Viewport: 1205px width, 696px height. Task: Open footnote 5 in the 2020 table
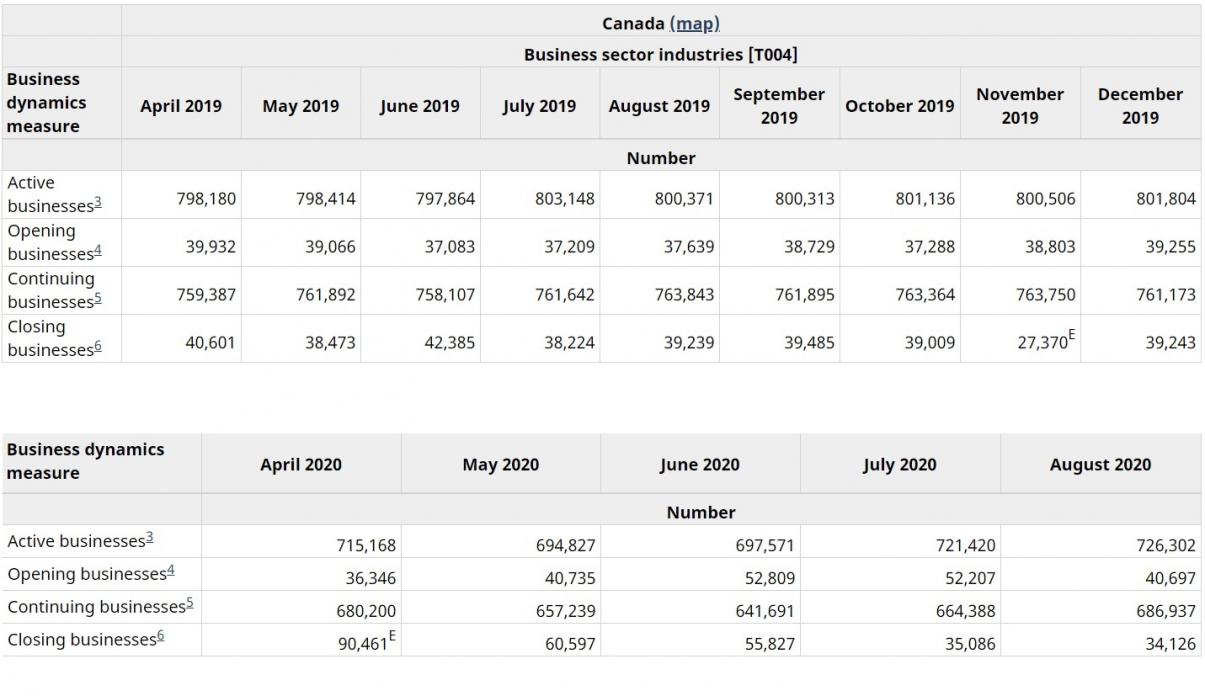[x=189, y=605]
